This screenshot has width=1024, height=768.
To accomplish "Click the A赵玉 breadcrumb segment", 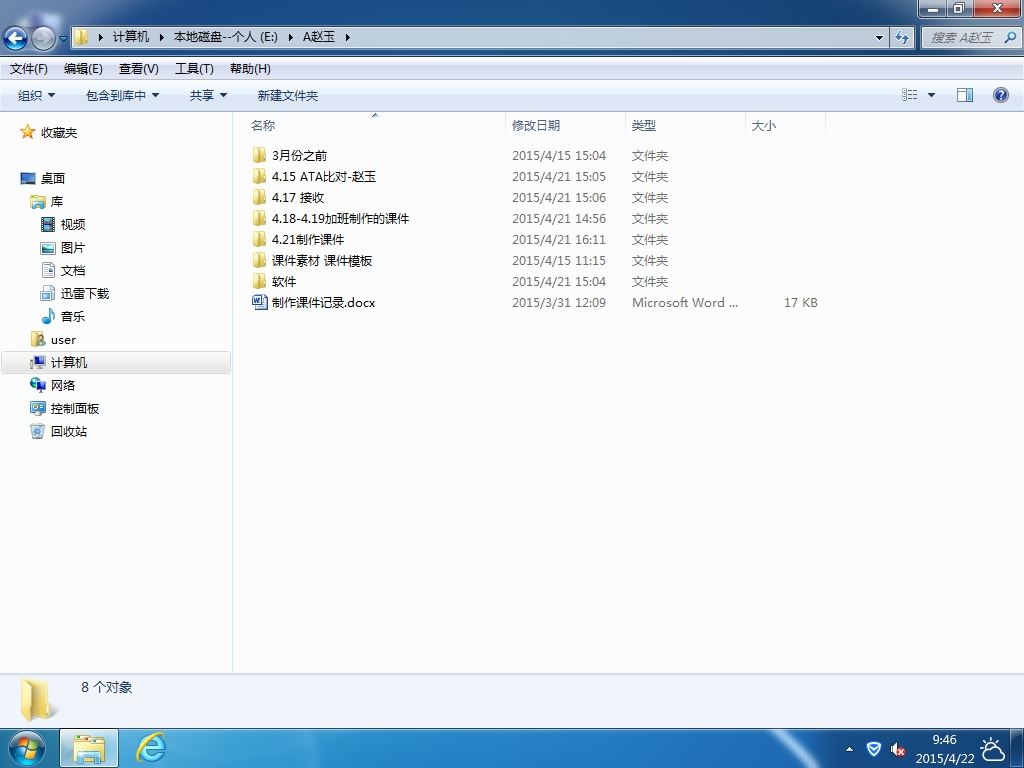I will [x=319, y=37].
